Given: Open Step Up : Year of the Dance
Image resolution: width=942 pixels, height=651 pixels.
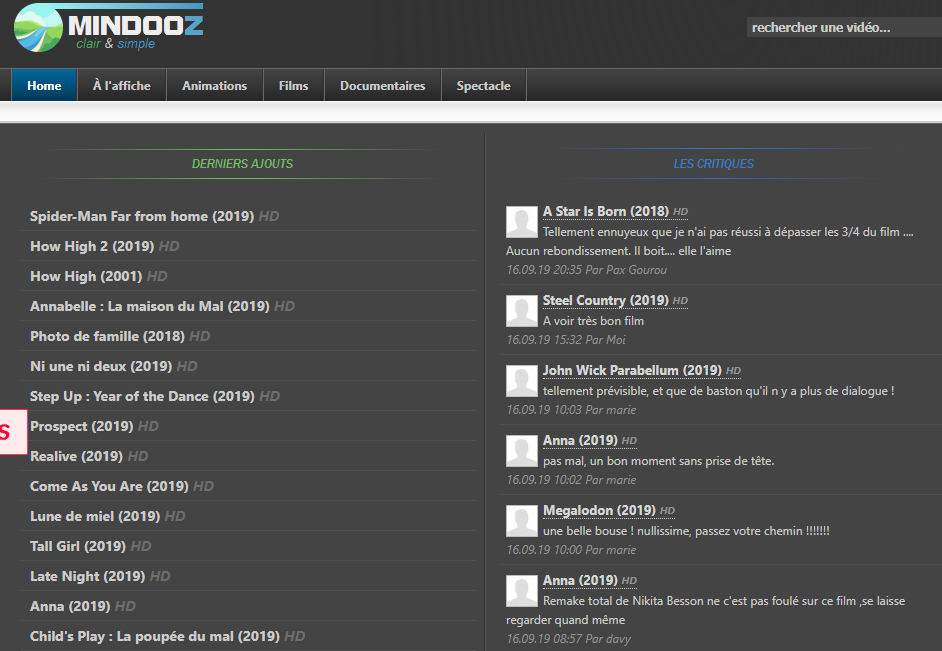Looking at the screenshot, I should coord(142,396).
